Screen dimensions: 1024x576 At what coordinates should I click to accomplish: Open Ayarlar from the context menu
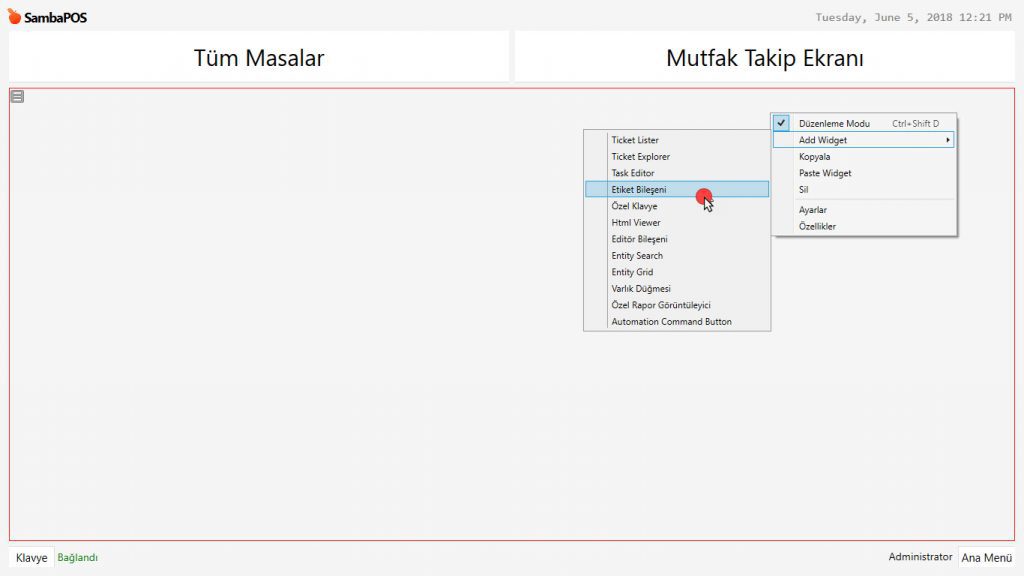[812, 210]
